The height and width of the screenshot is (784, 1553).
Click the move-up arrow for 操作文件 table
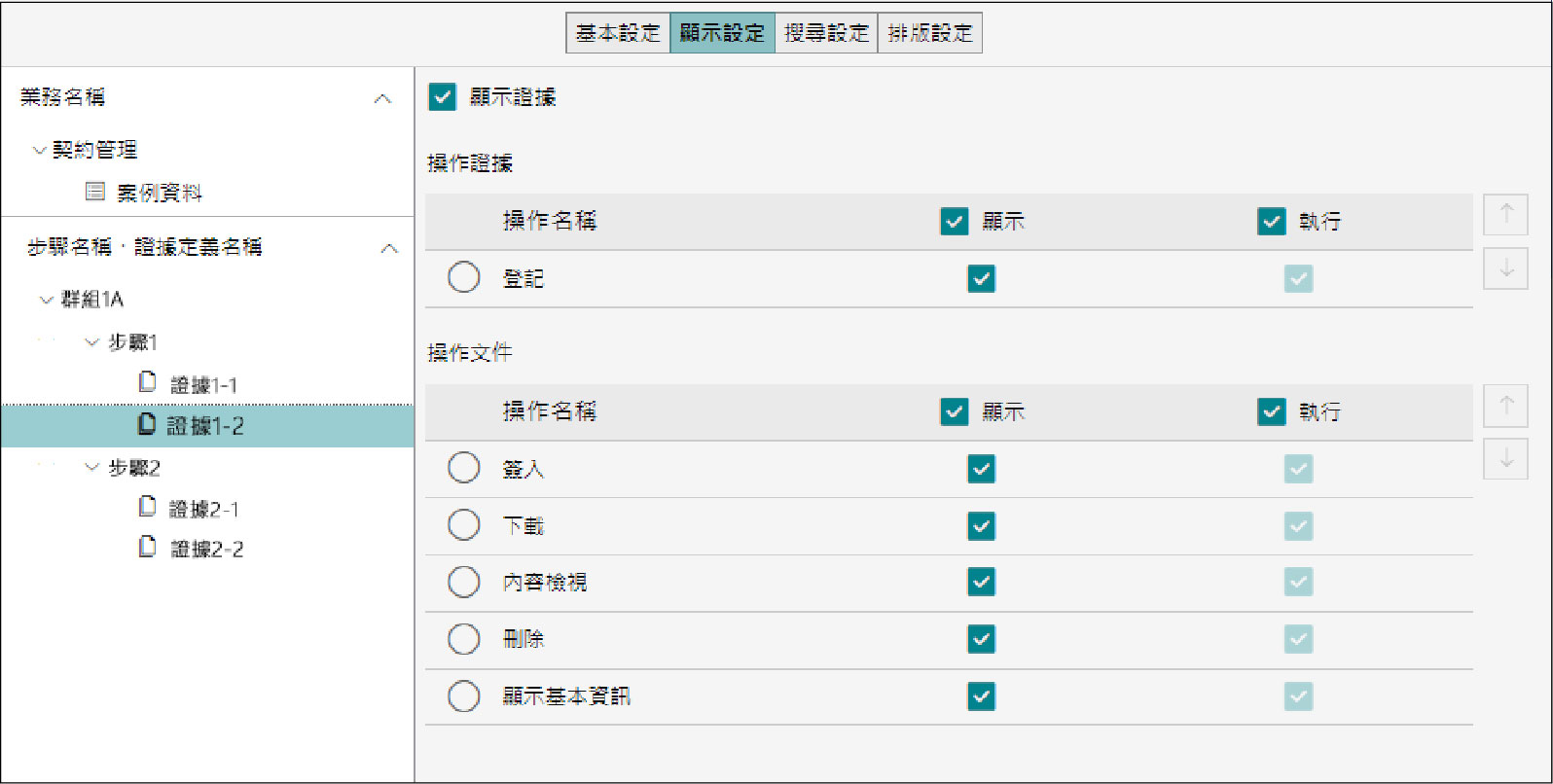click(x=1505, y=405)
